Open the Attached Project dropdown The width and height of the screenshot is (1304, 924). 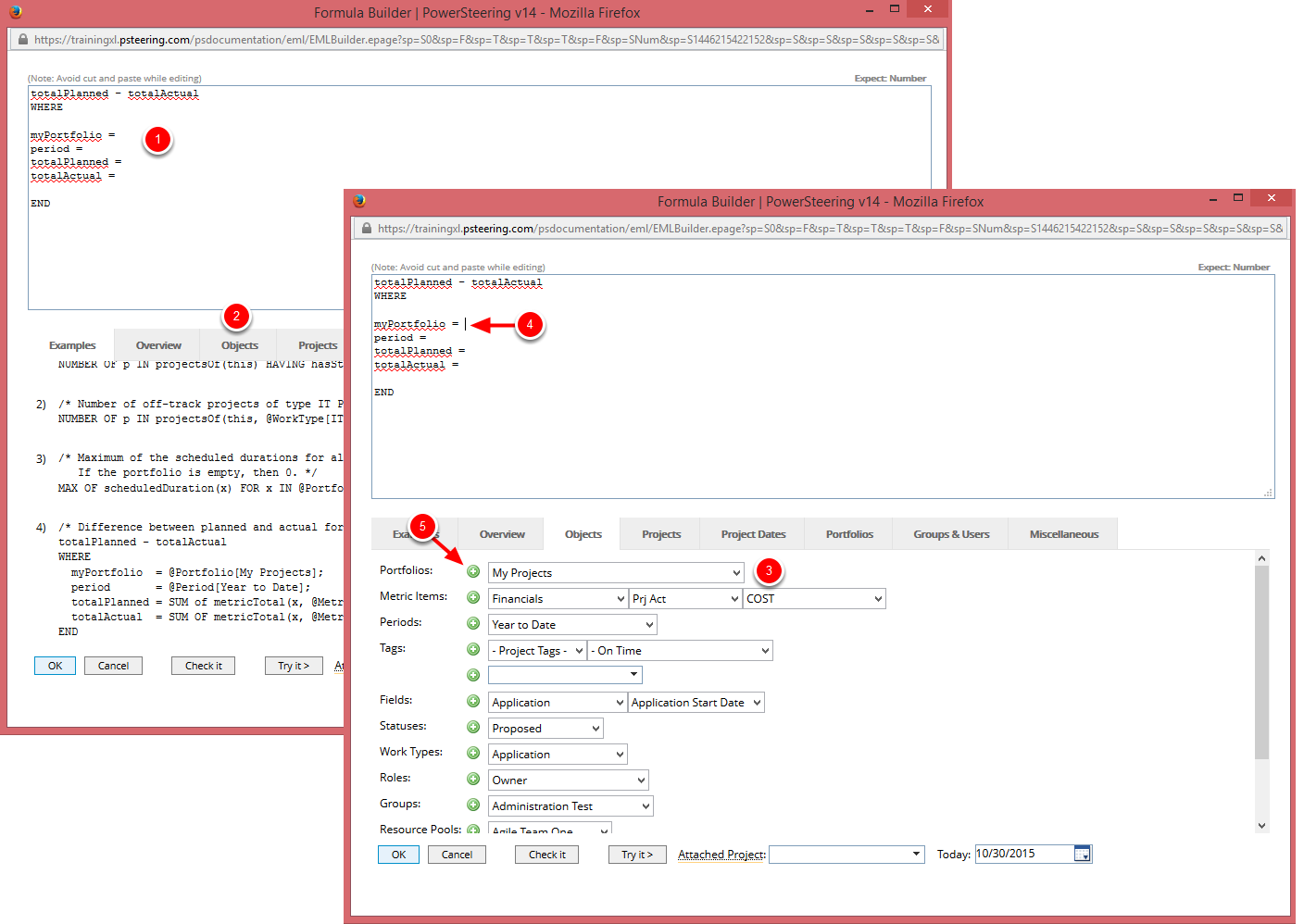846,855
